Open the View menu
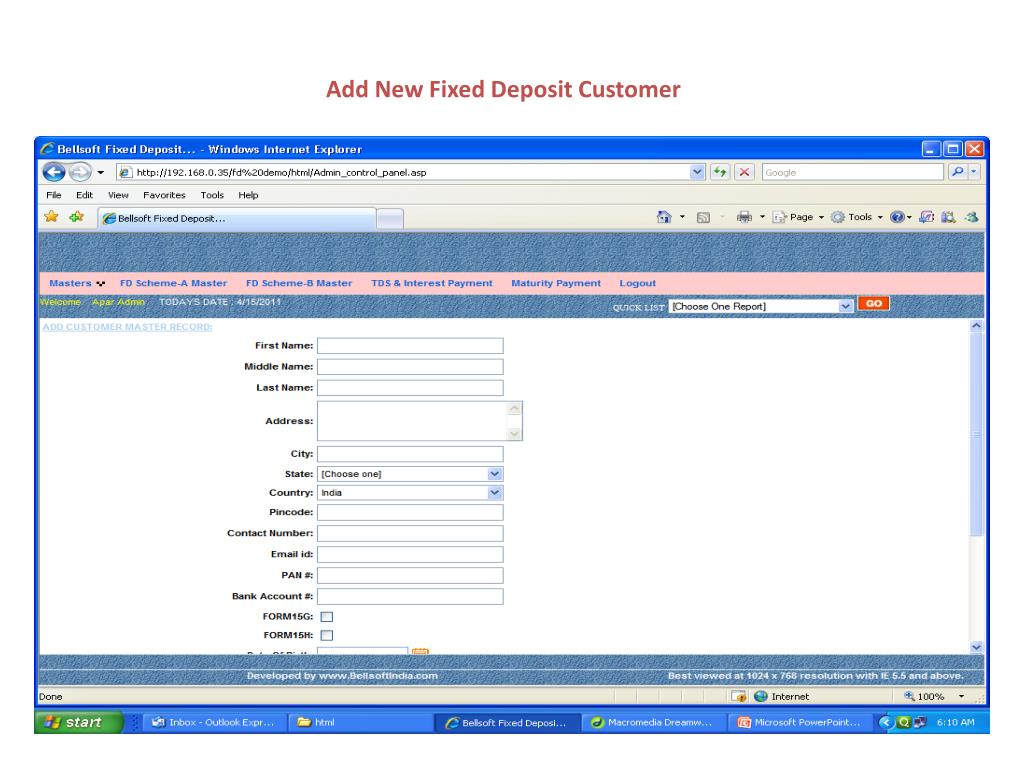Screen dimensions: 1024x768 coord(118,195)
